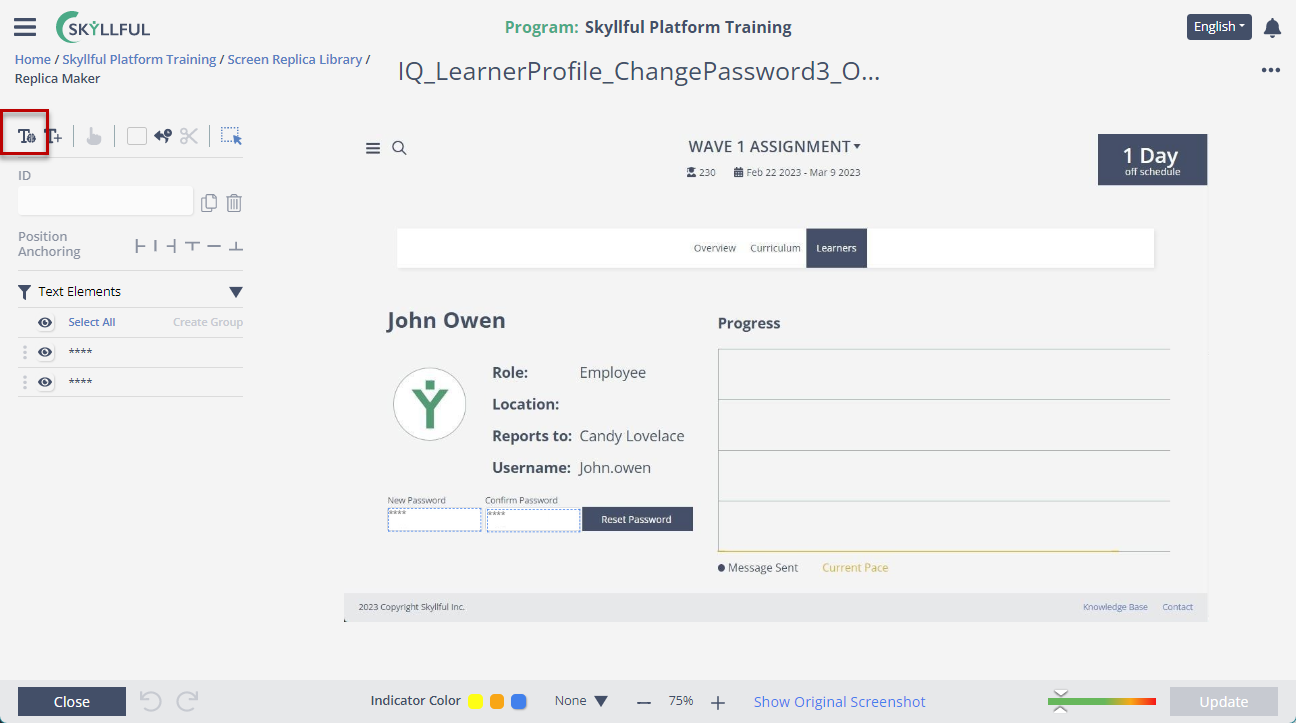The height and width of the screenshot is (723, 1296).
Task: Select the hand pointer tool
Action: click(94, 136)
